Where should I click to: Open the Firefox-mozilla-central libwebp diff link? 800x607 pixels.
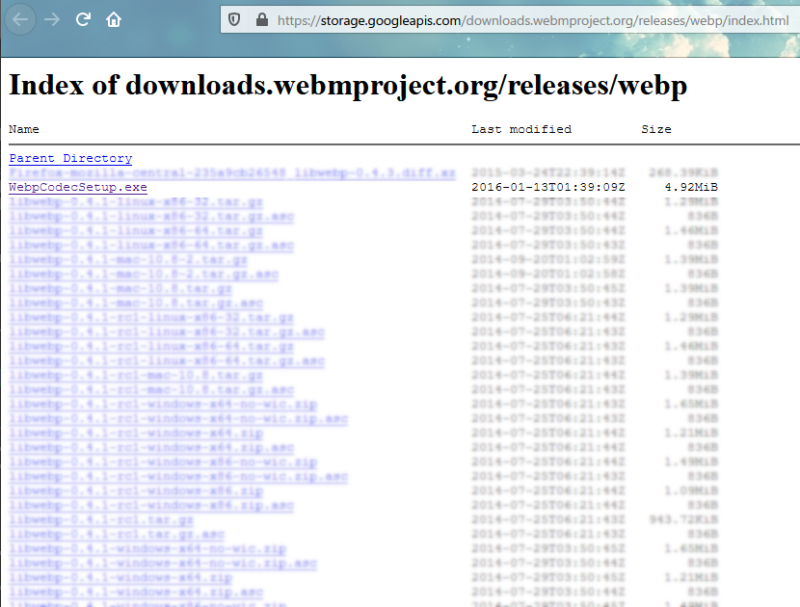(232, 173)
